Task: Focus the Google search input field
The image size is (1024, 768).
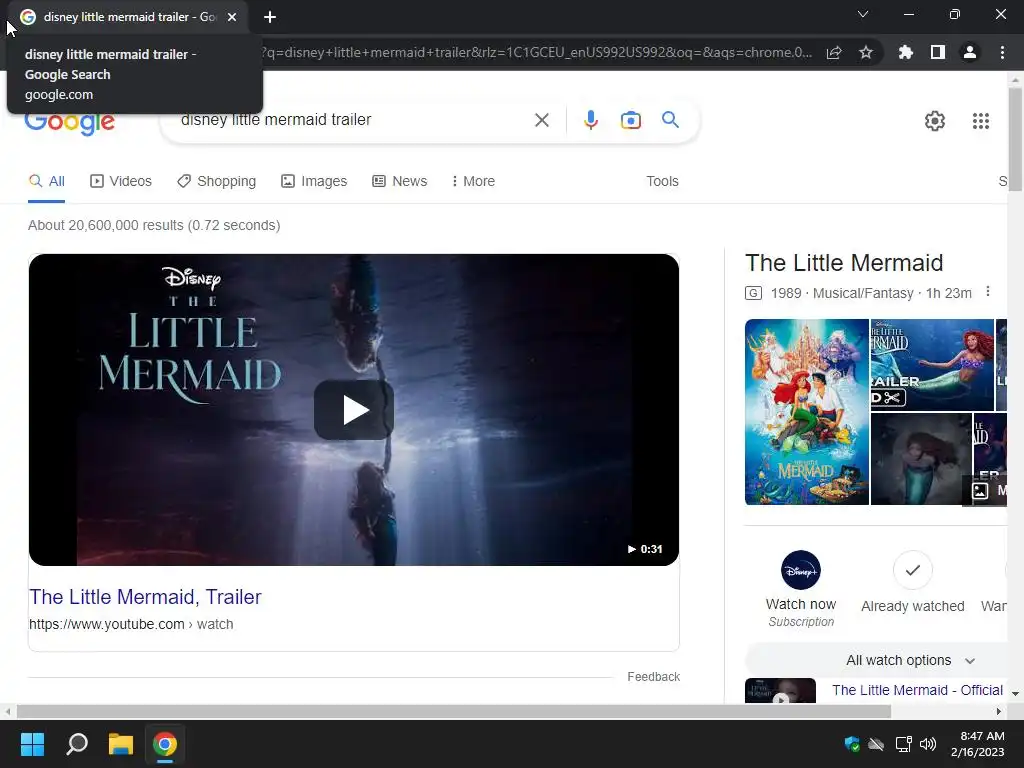Action: click(353, 120)
